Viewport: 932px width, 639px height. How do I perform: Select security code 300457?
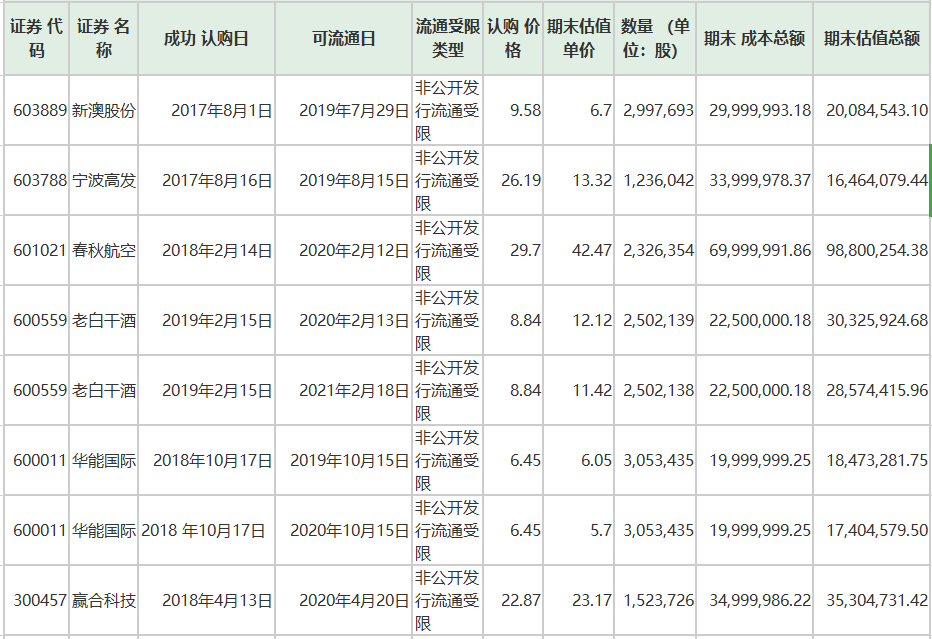point(39,600)
